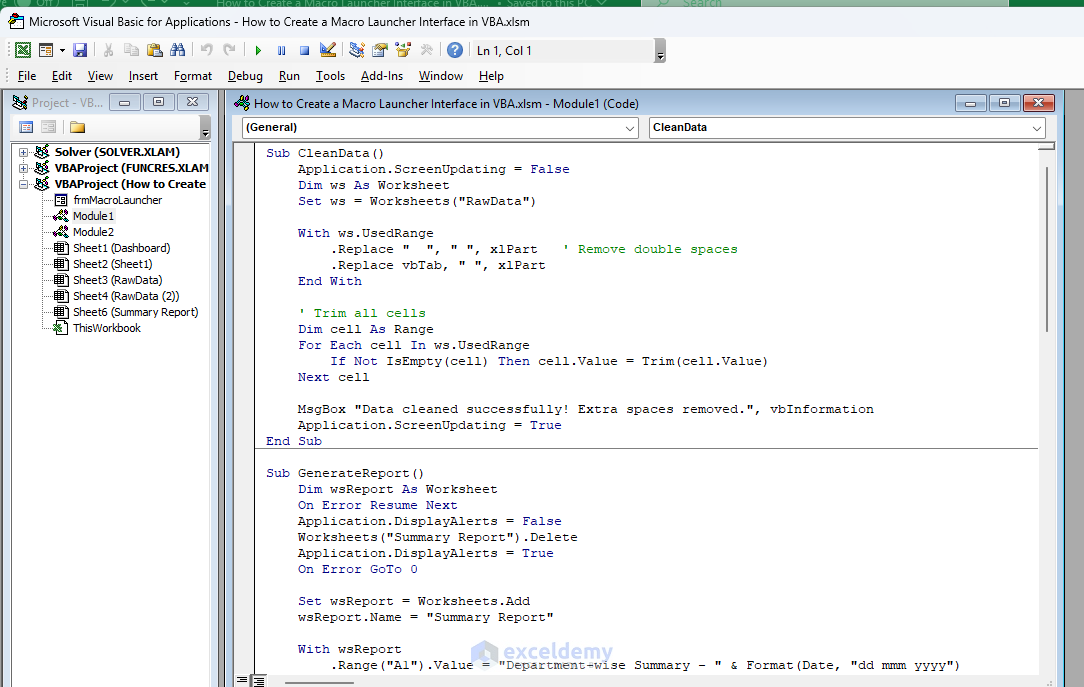1084x687 pixels.
Task: Open the Help menu
Action: pos(491,76)
